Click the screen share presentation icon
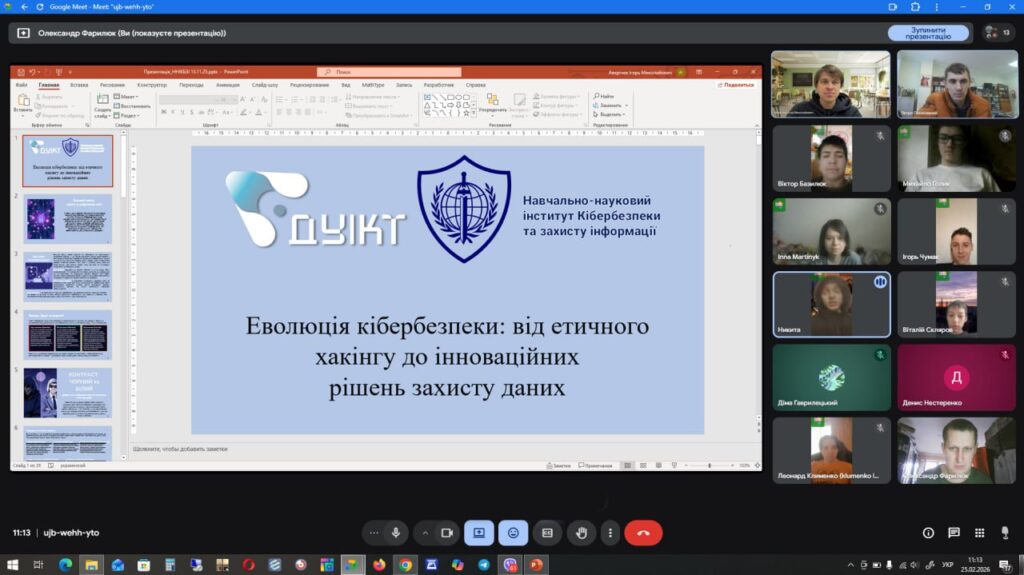 pos(479,533)
